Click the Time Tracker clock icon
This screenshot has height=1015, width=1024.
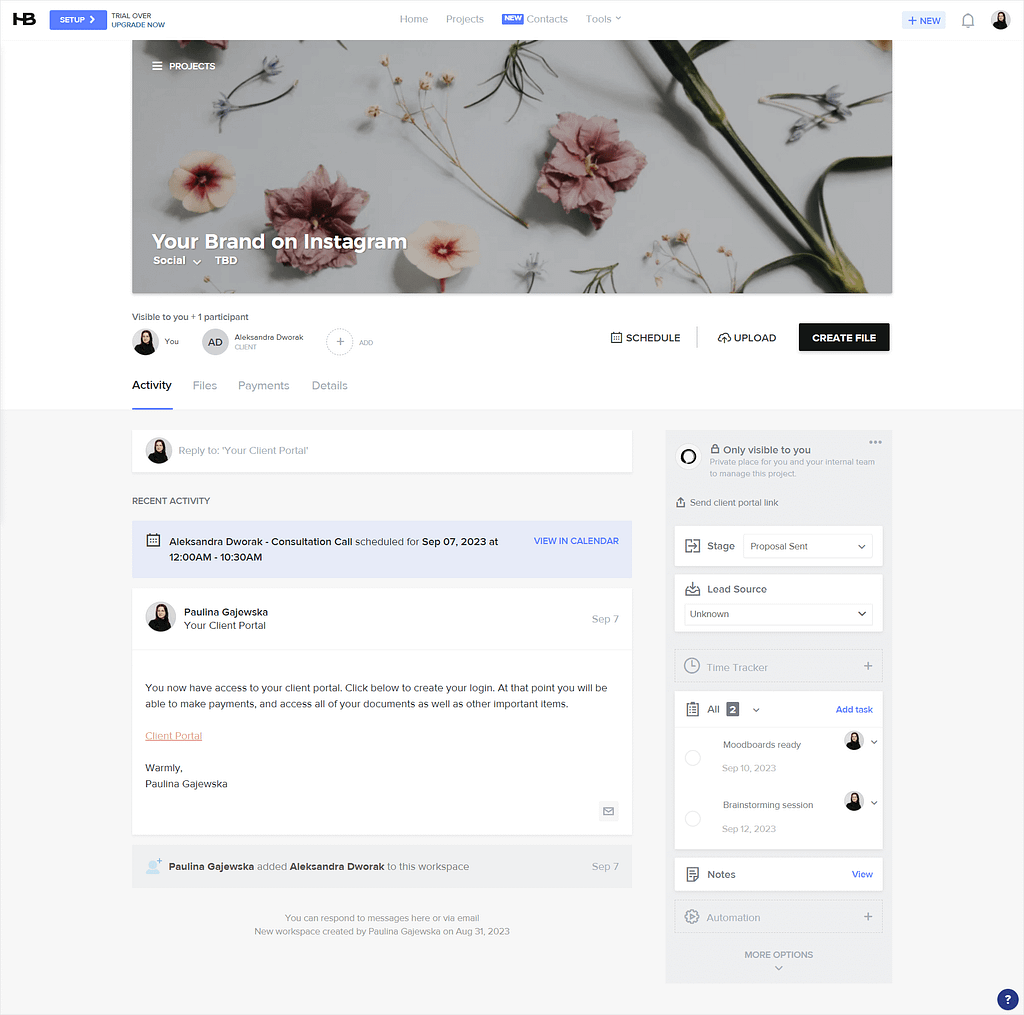point(692,666)
